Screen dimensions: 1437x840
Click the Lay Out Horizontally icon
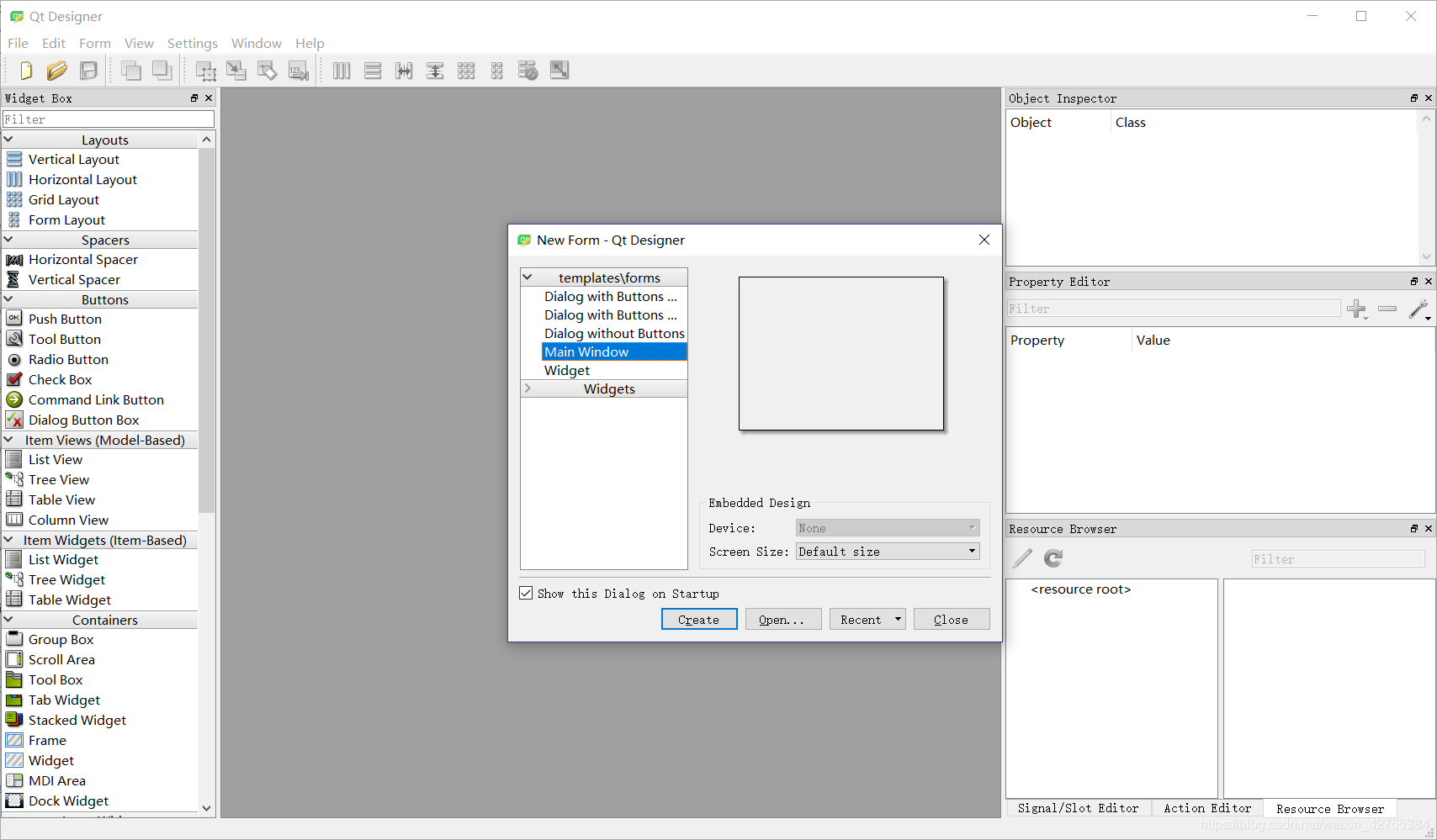(x=342, y=71)
